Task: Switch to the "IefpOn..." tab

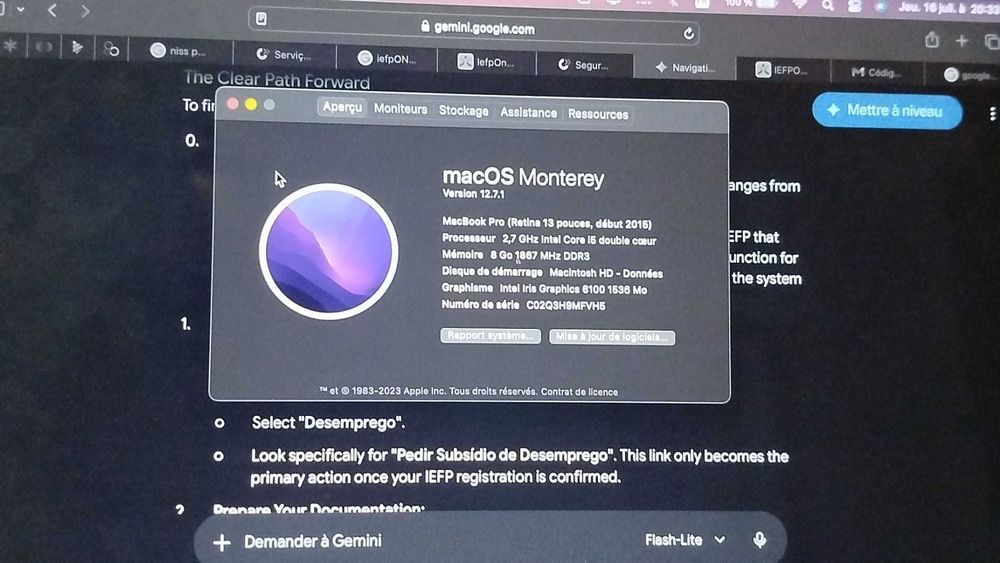Action: [487, 62]
